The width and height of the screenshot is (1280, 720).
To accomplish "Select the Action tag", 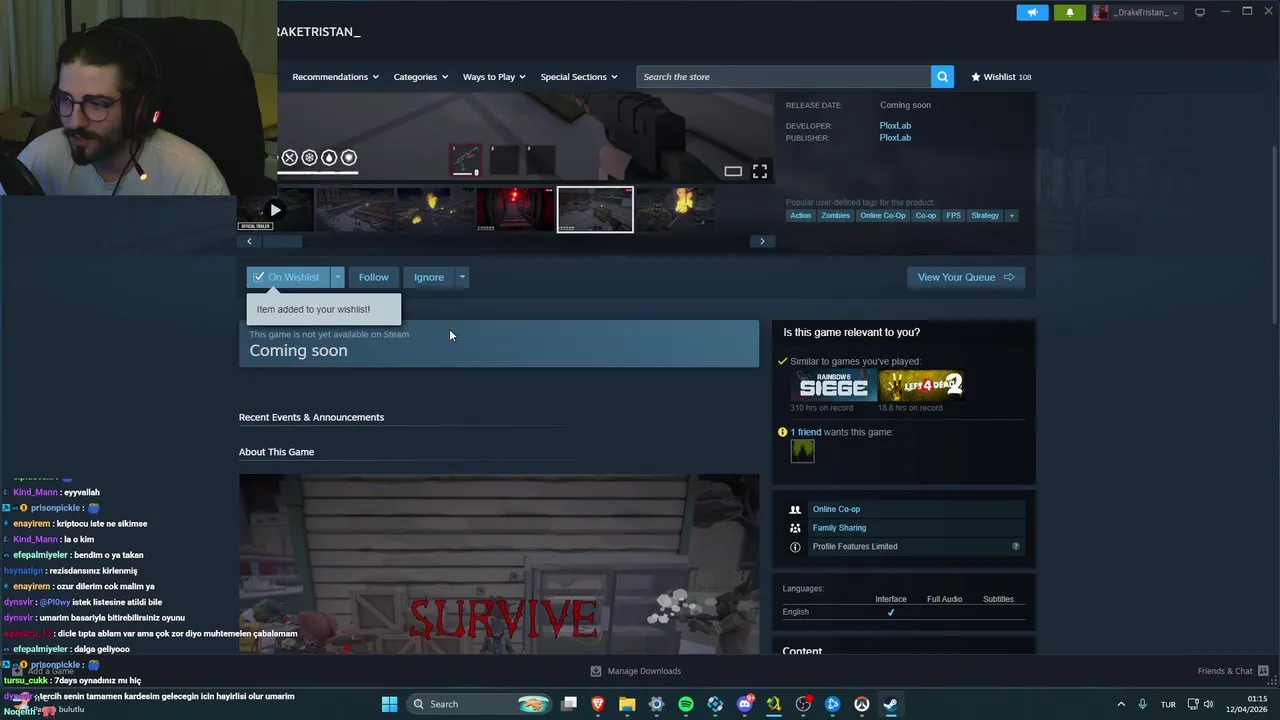I will [800, 216].
